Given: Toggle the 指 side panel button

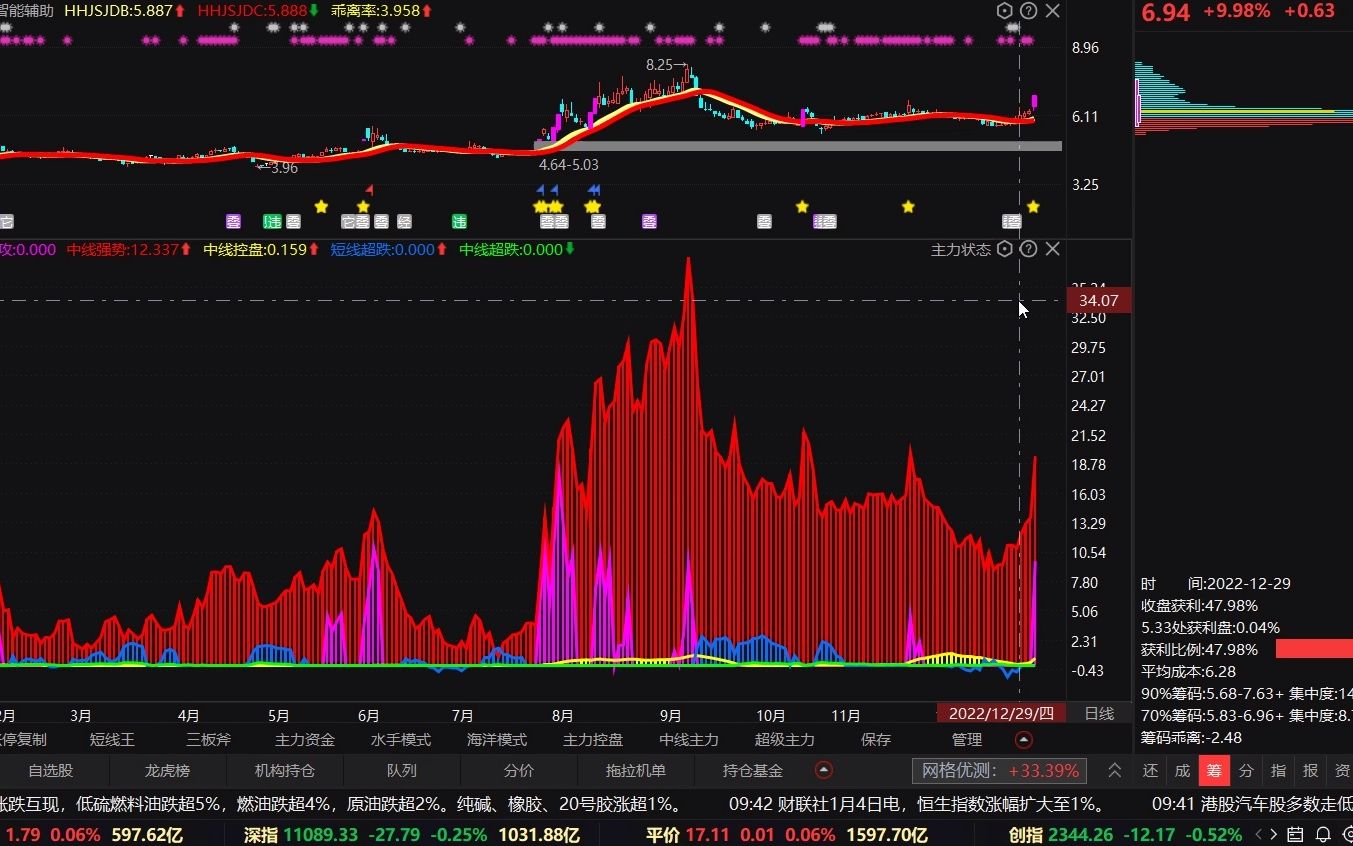Looking at the screenshot, I should click(x=1278, y=771).
